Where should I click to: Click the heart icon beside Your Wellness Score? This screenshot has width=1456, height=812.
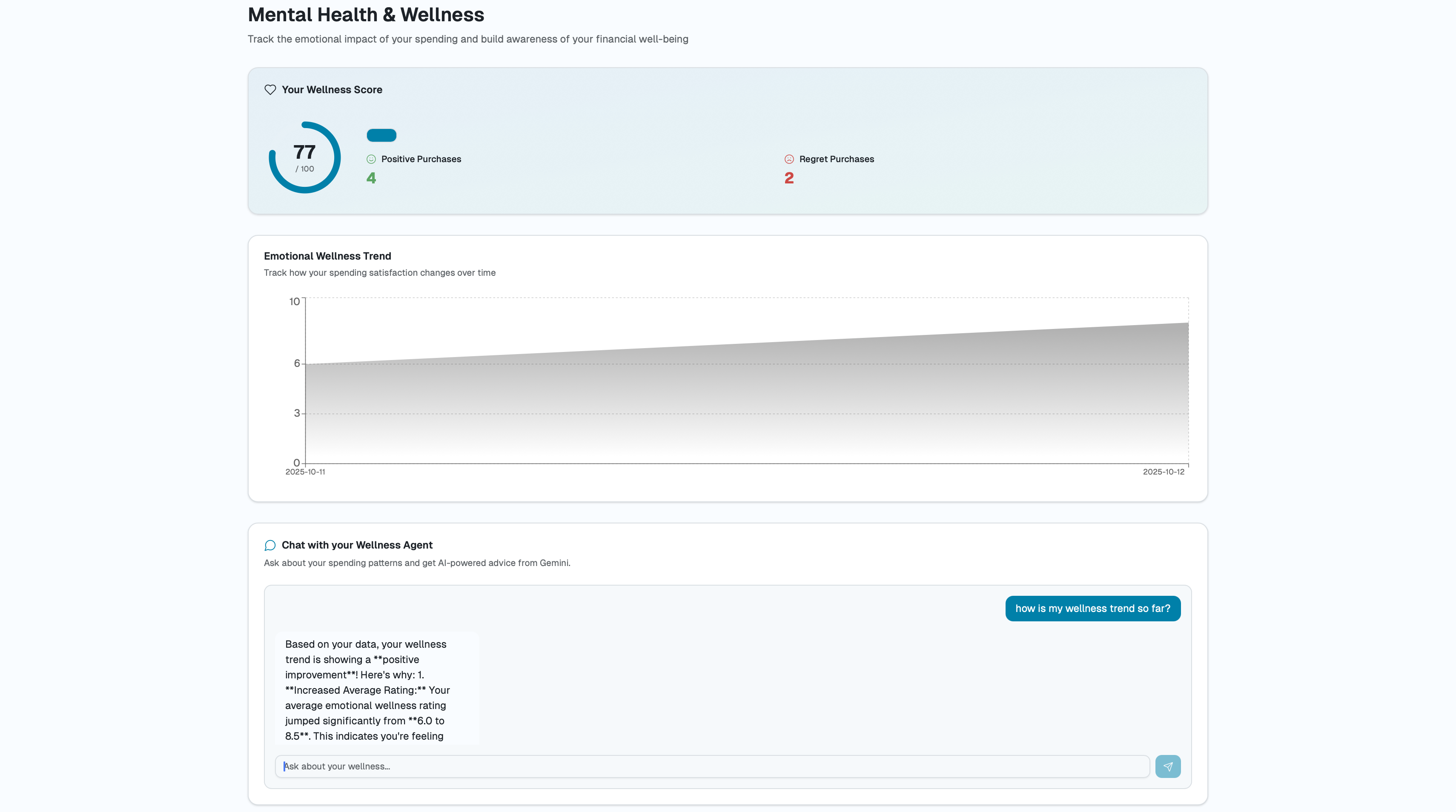point(270,90)
